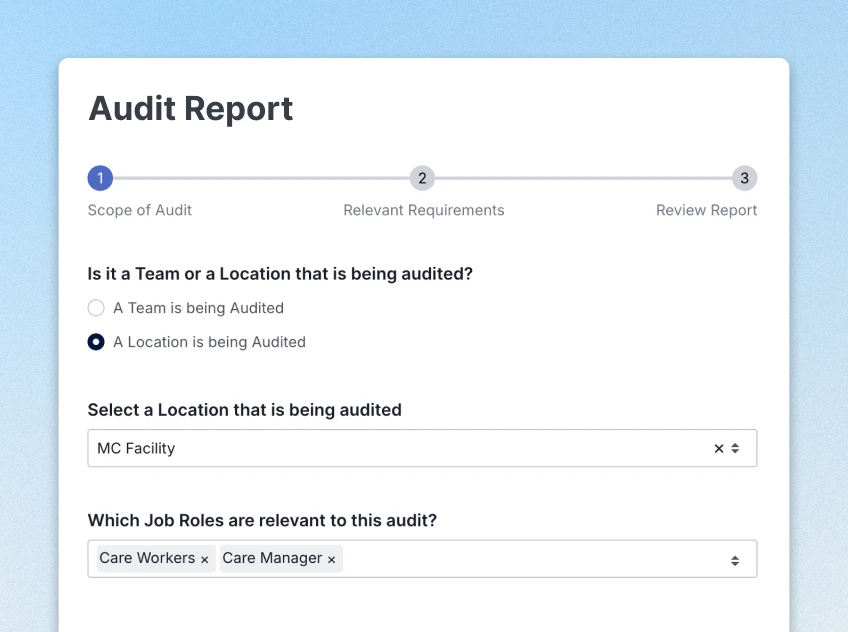Go to step 1 circle
Image resolution: width=848 pixels, height=632 pixels.
100,178
